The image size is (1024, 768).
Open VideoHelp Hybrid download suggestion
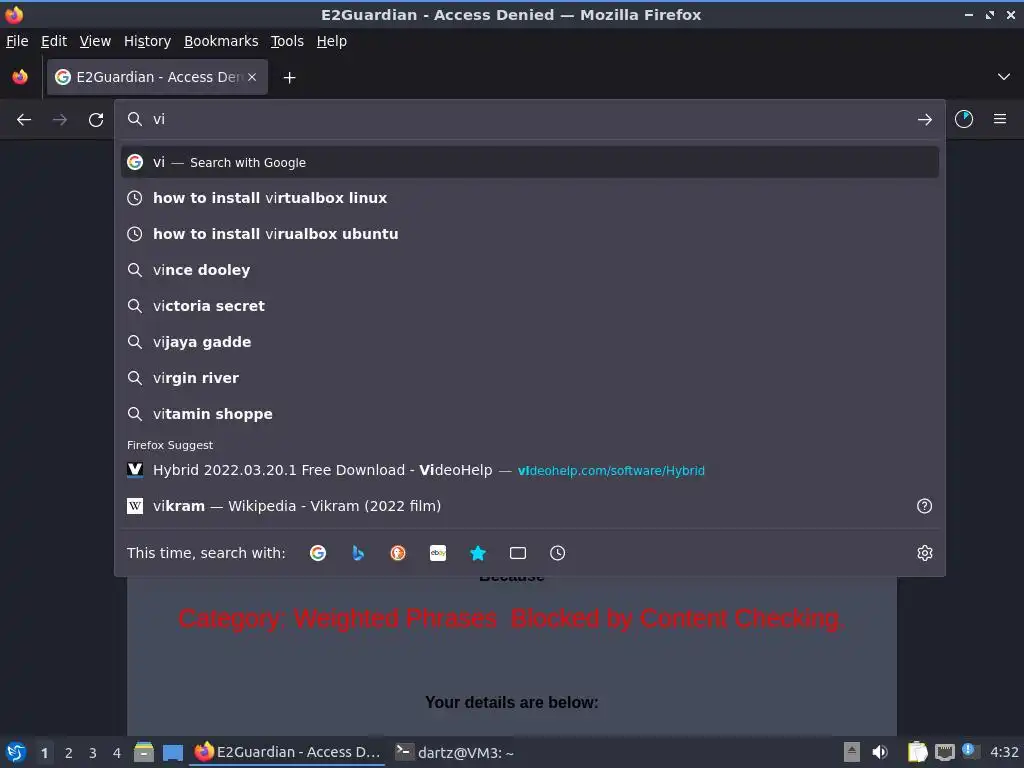(x=530, y=470)
